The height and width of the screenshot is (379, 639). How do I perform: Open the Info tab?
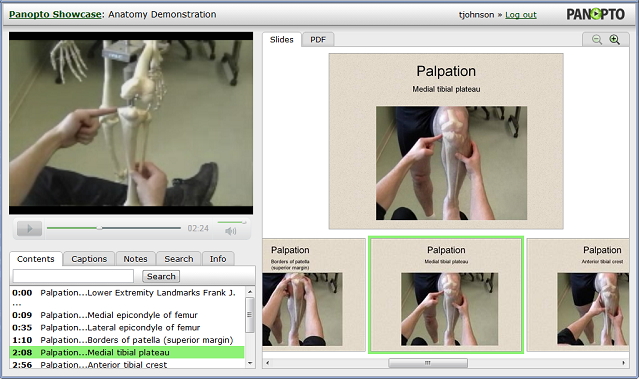pos(218,259)
